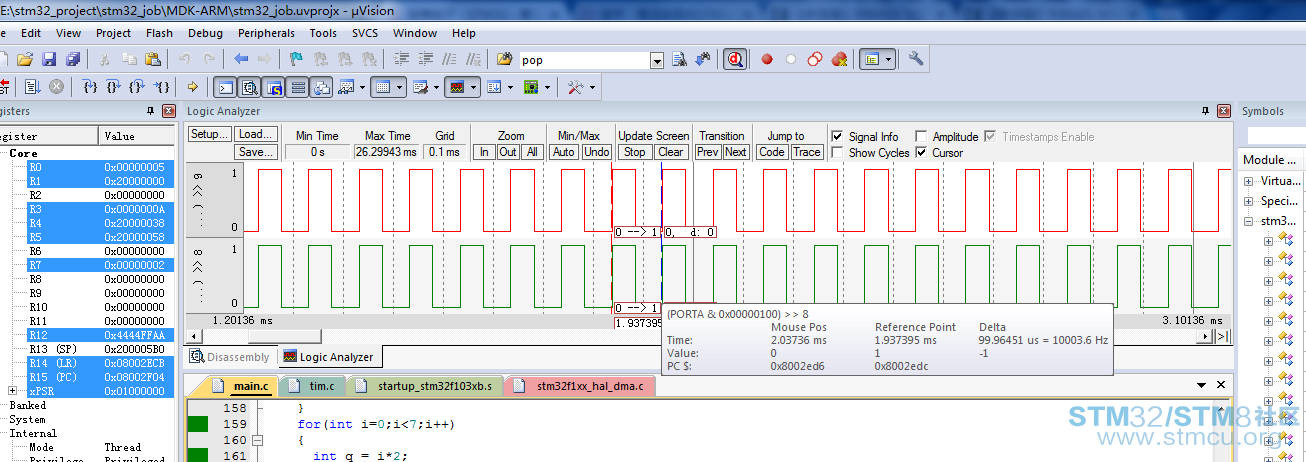This screenshot has width=1306, height=462.
Task: Click the Kill All Breakpoints icon
Action: click(x=840, y=60)
